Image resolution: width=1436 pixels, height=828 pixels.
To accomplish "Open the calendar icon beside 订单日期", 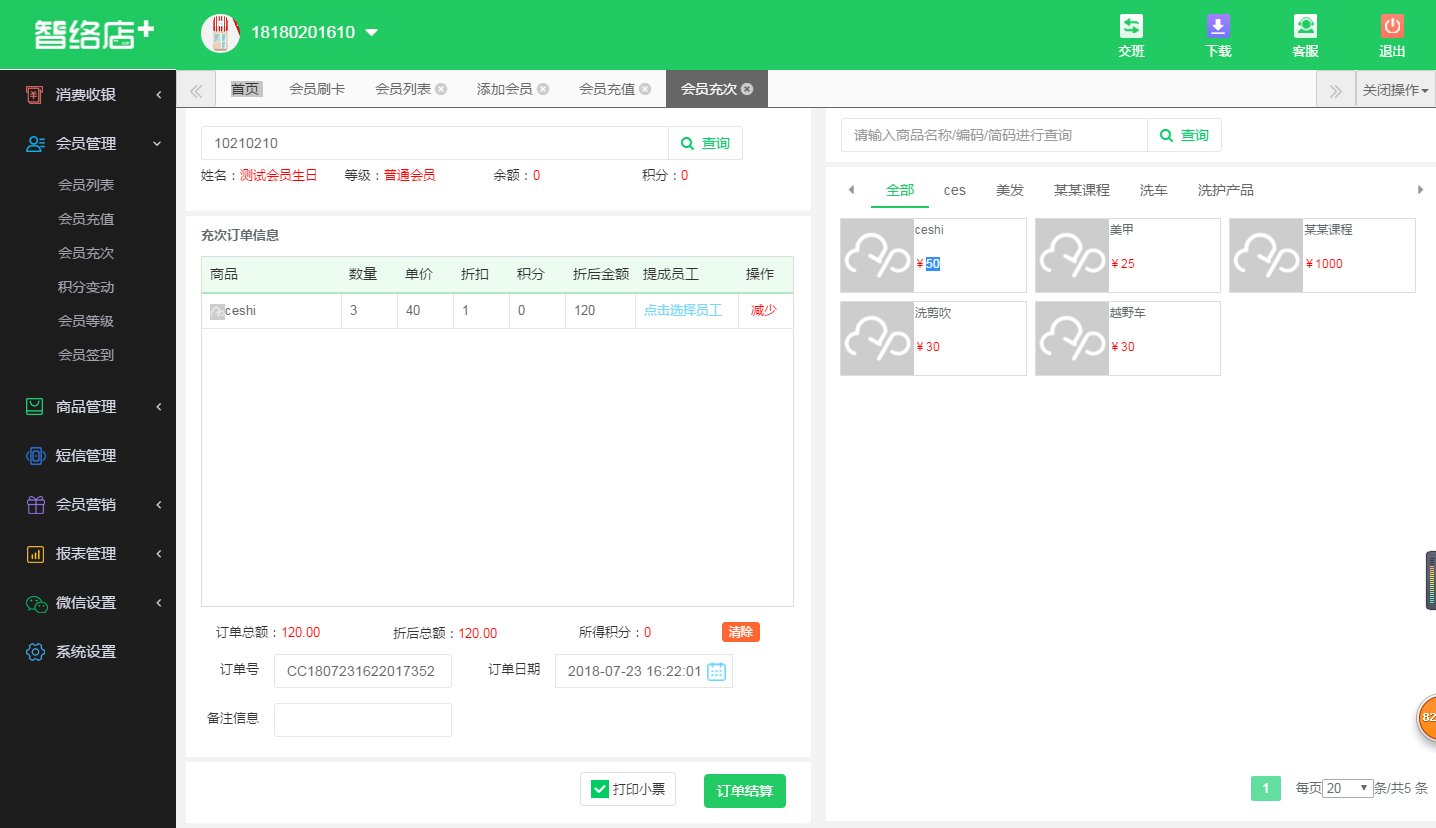I will coord(716,671).
